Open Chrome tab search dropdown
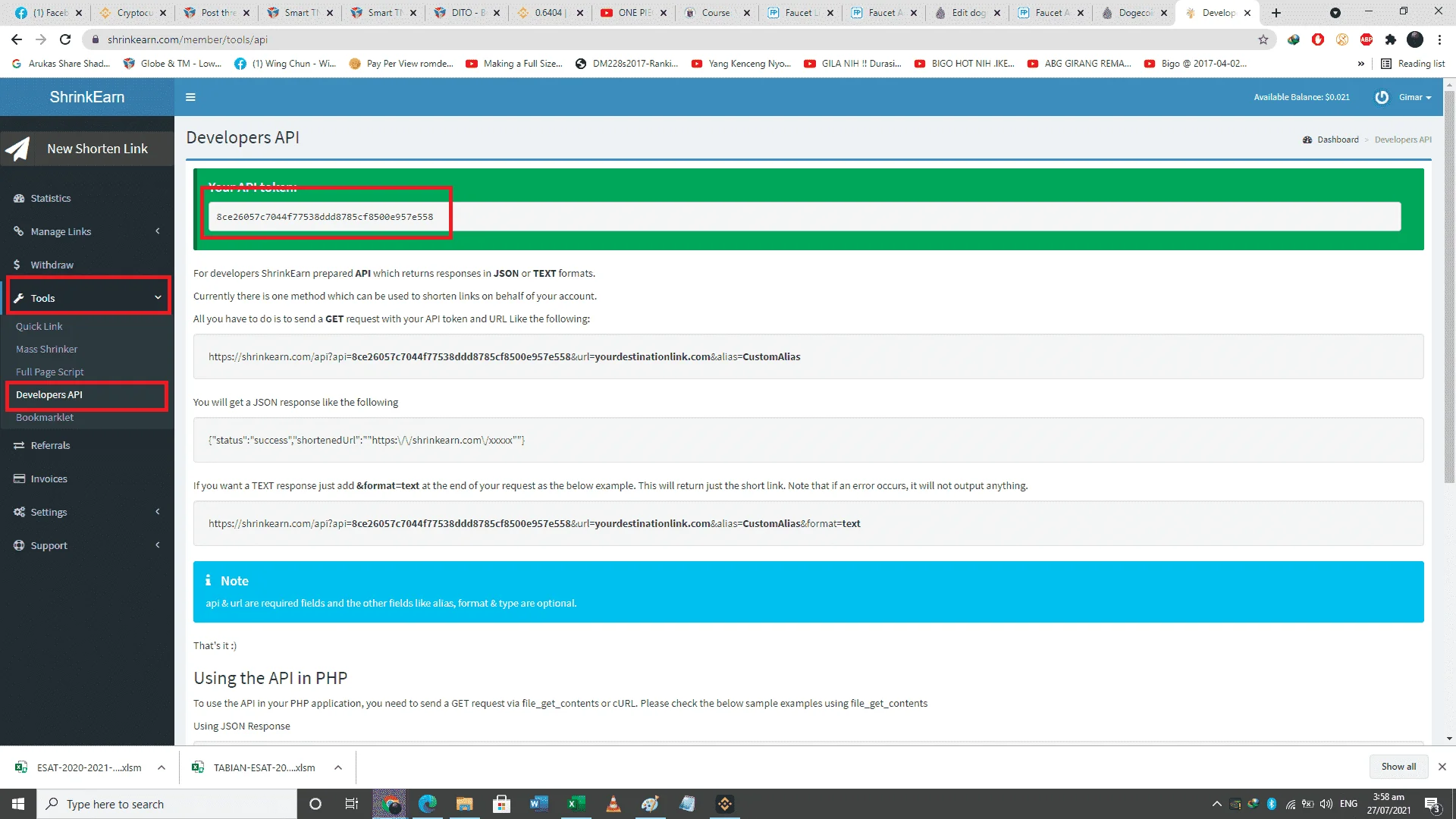Screen dimensions: 1456x819 (x=1335, y=13)
